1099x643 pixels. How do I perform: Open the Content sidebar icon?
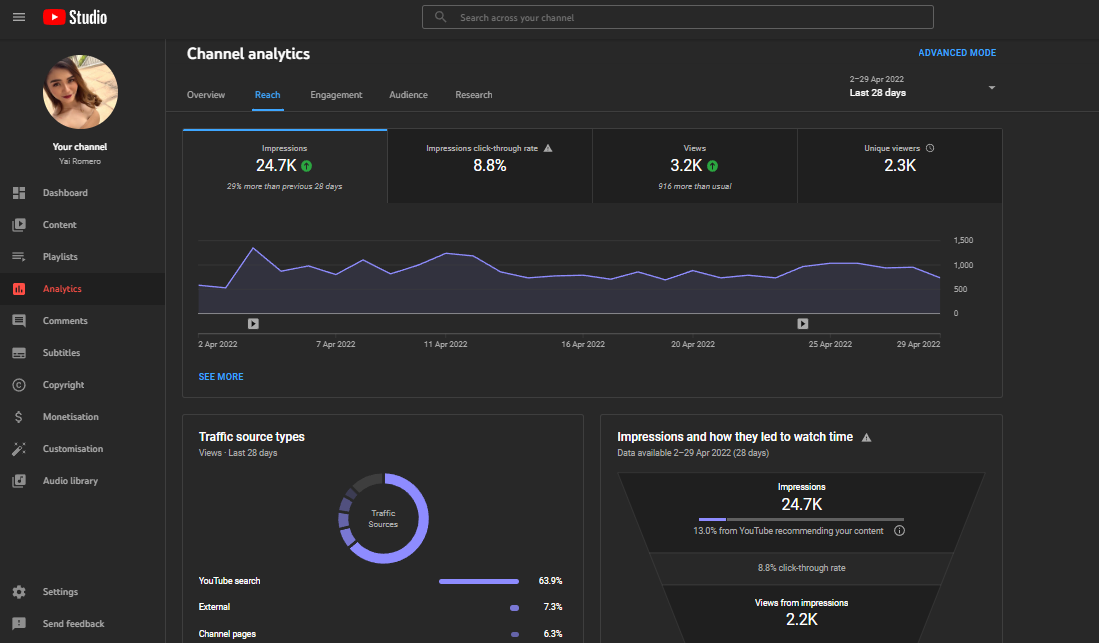[x=19, y=224]
